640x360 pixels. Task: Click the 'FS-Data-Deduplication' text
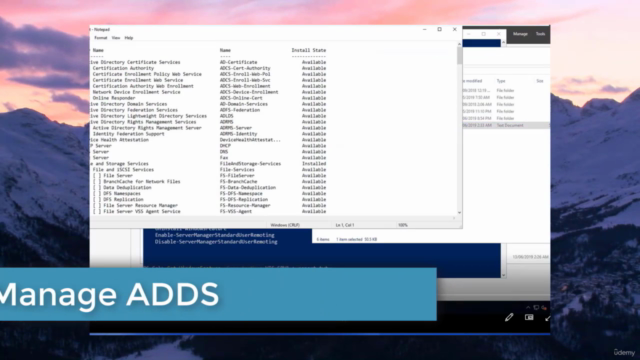click(248, 188)
